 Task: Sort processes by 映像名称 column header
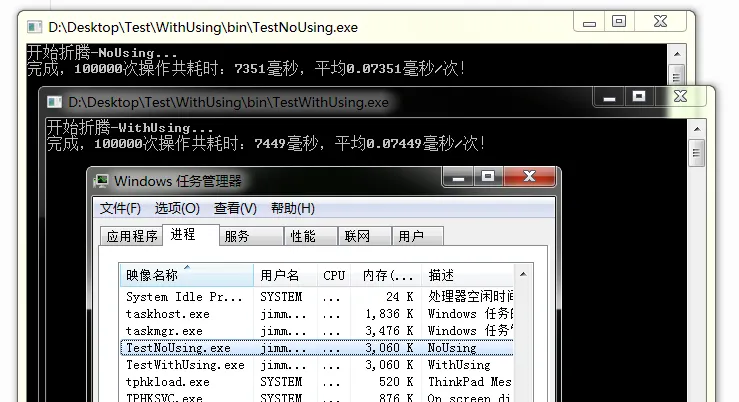187,275
